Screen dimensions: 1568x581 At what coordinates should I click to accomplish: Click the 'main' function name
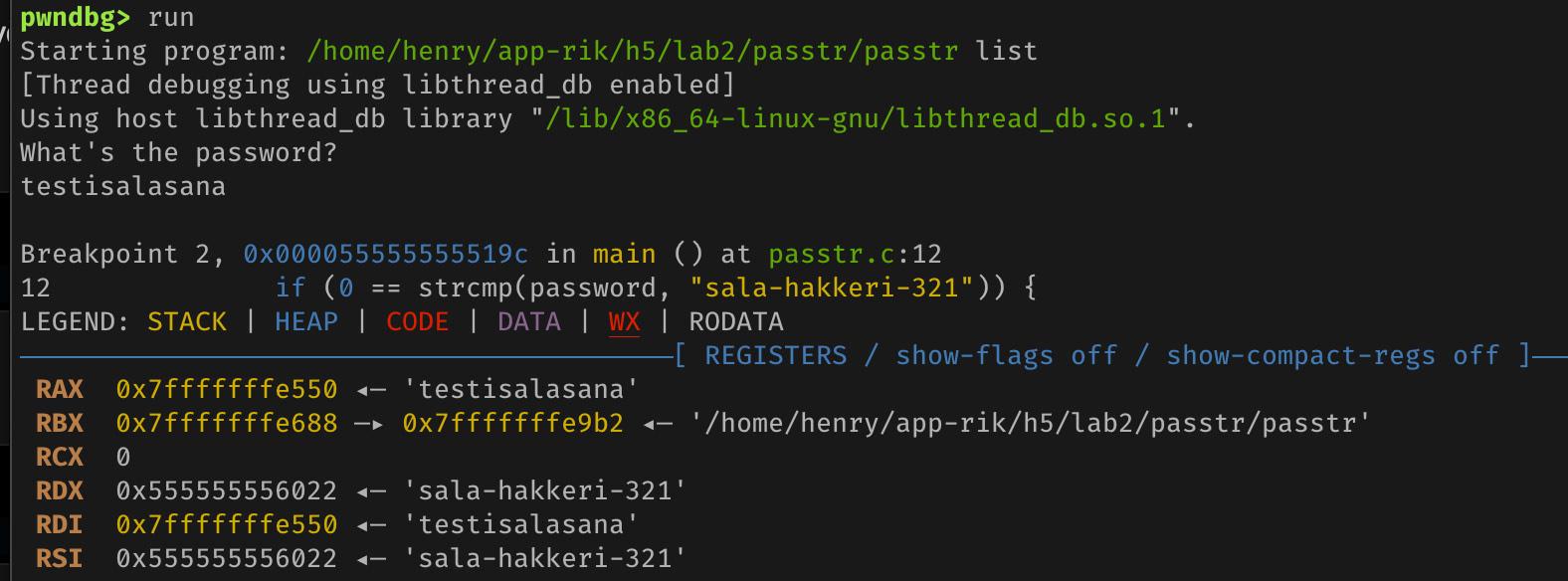click(x=624, y=255)
